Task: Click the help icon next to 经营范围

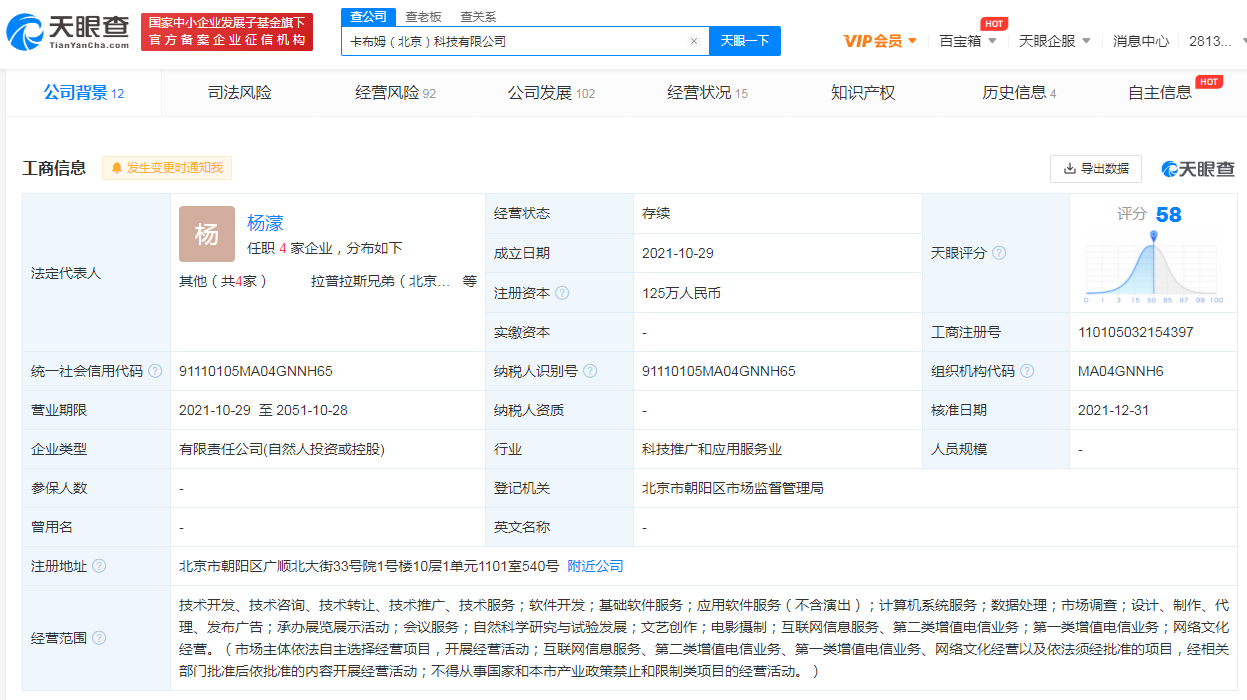Action: pyautogui.click(x=99, y=638)
